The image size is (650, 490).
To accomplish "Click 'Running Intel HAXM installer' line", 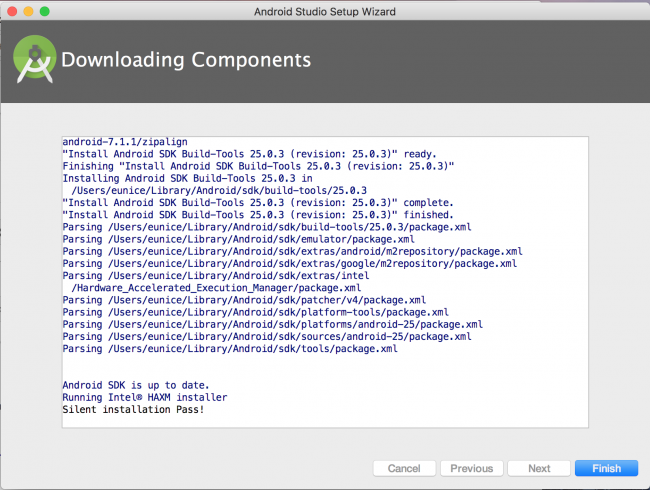I will [145, 398].
